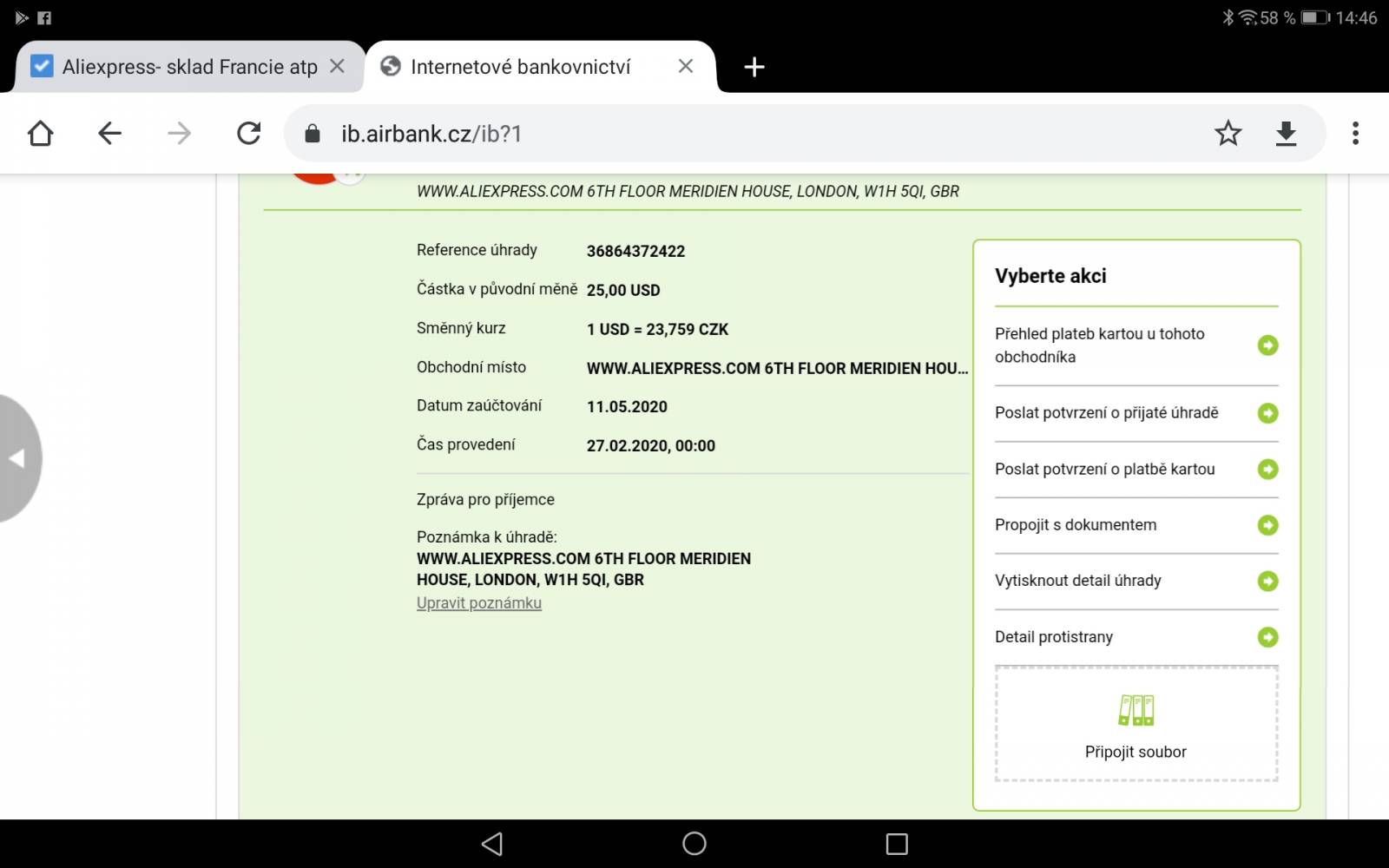Click green arrow beside Vytisknout detail úhrady

[1267, 581]
